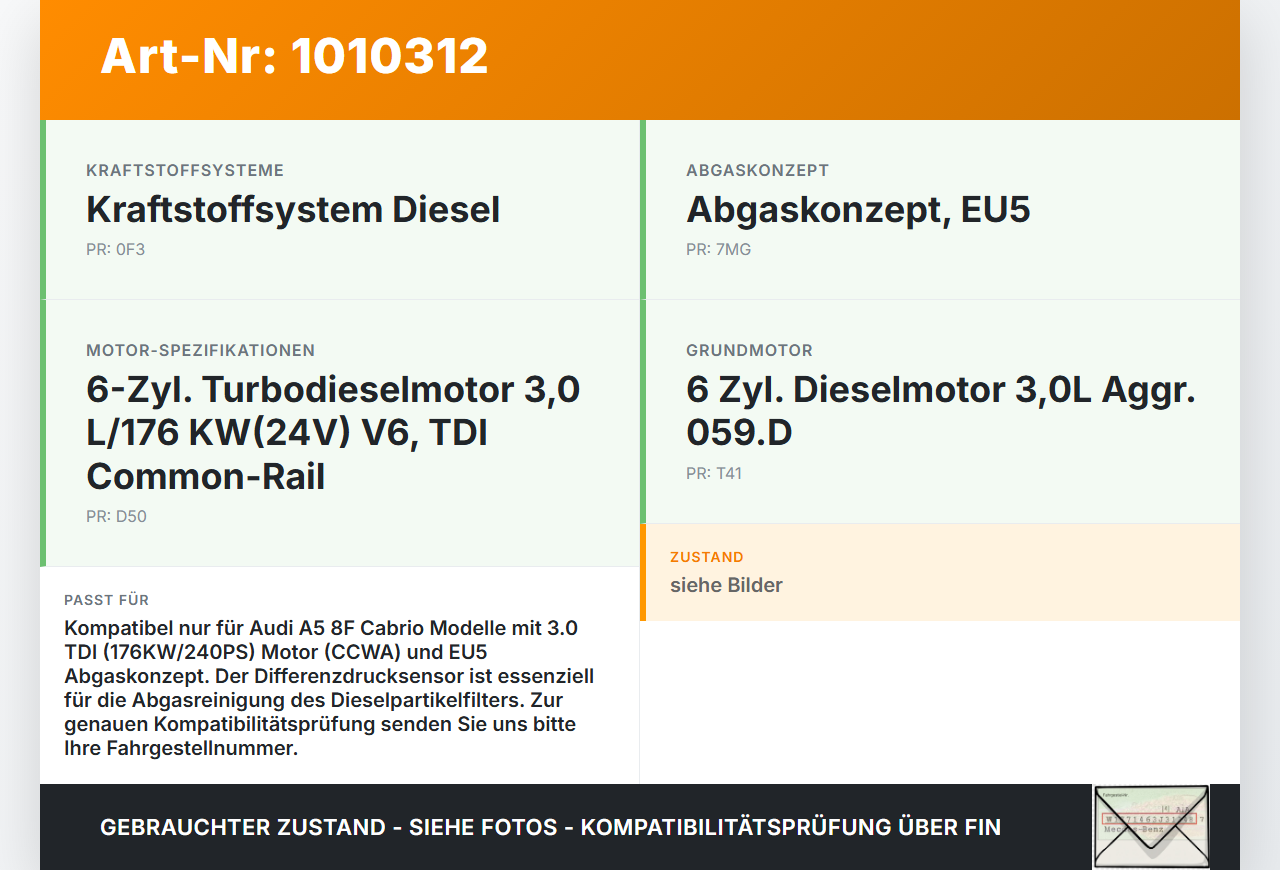Click the vehicle registration document thumbnail
The height and width of the screenshot is (870, 1280).
point(1151,828)
